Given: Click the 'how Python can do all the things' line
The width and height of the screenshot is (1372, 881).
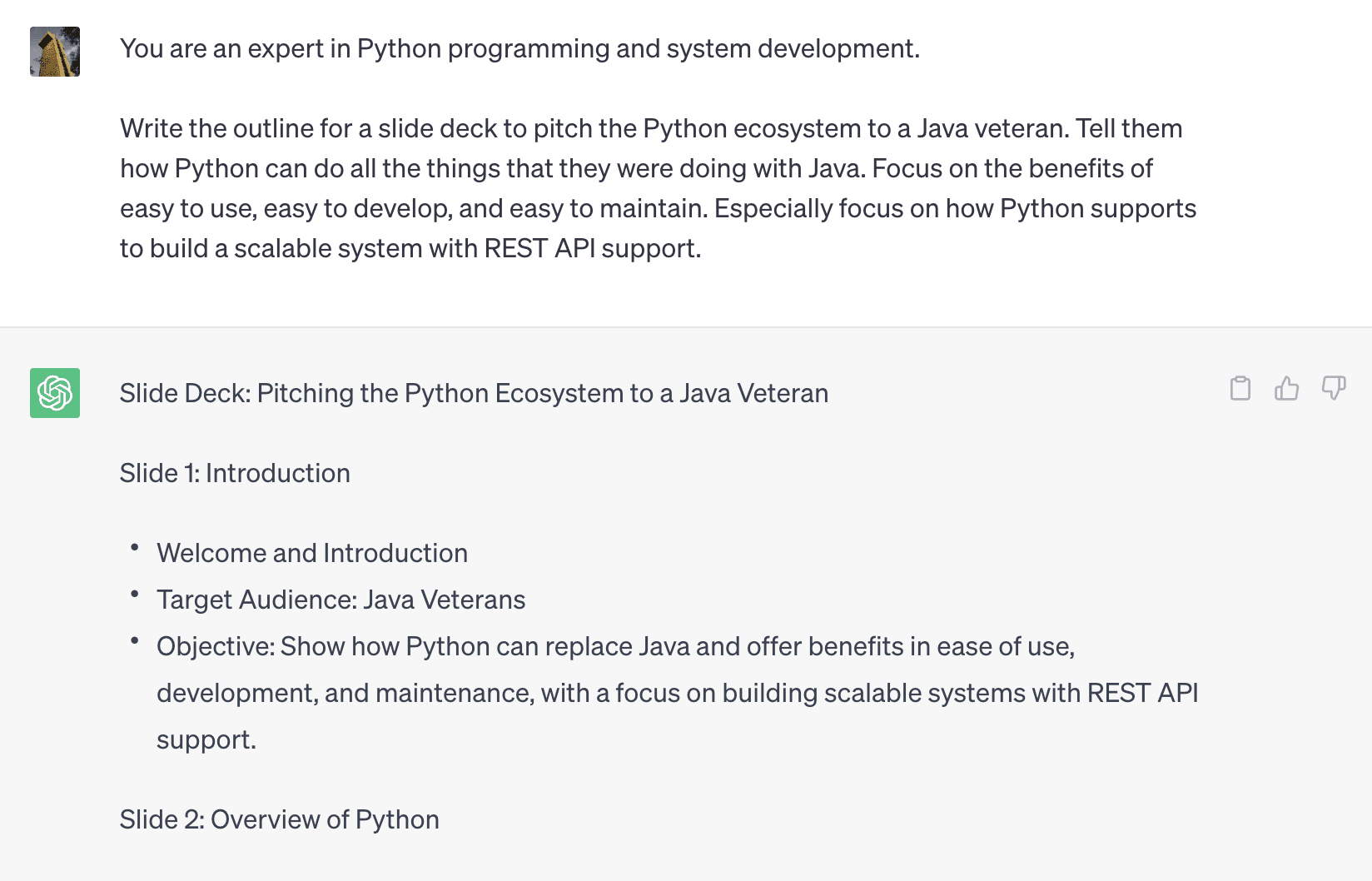Looking at the screenshot, I should [x=636, y=168].
